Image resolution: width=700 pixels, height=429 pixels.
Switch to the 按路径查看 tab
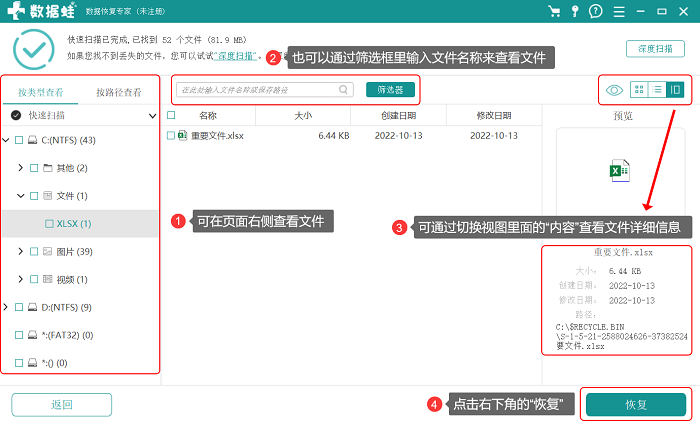click(119, 92)
